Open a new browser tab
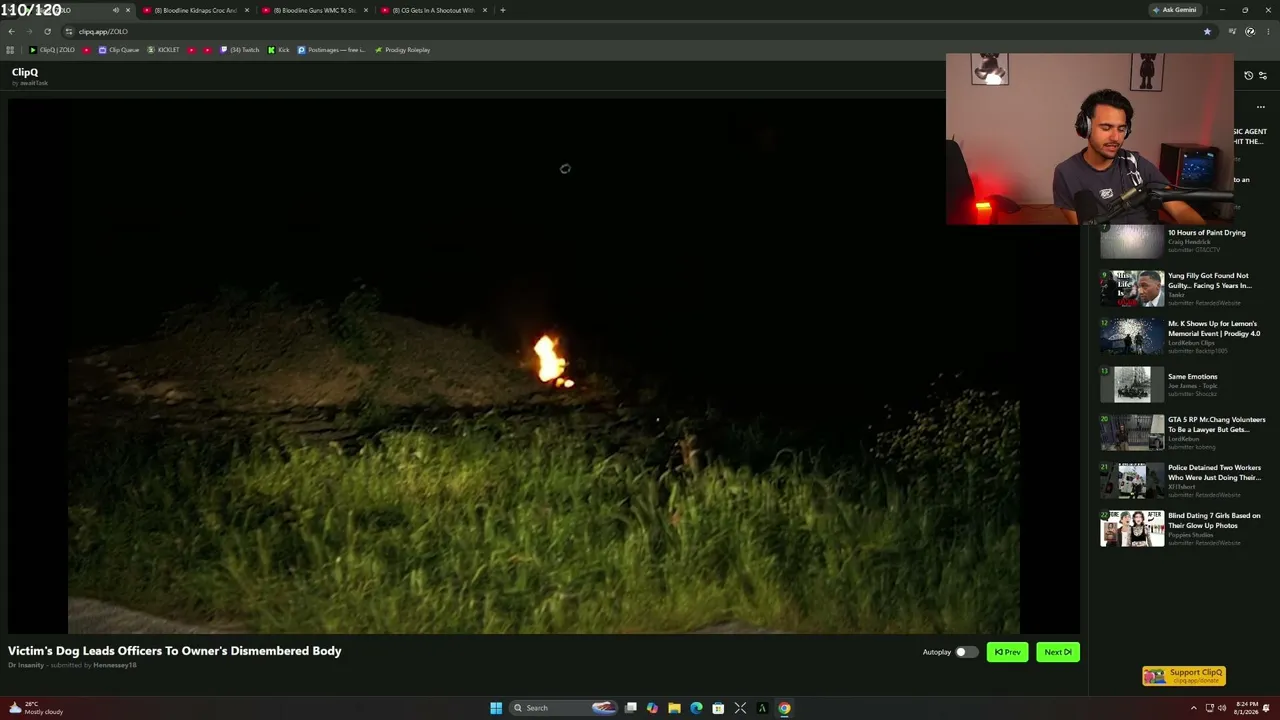Screen dimensions: 1280x720 [503, 10]
